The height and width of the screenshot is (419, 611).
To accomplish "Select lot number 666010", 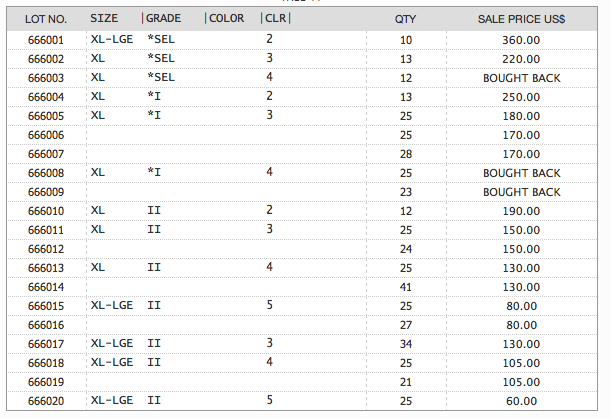I will [x=46, y=211].
